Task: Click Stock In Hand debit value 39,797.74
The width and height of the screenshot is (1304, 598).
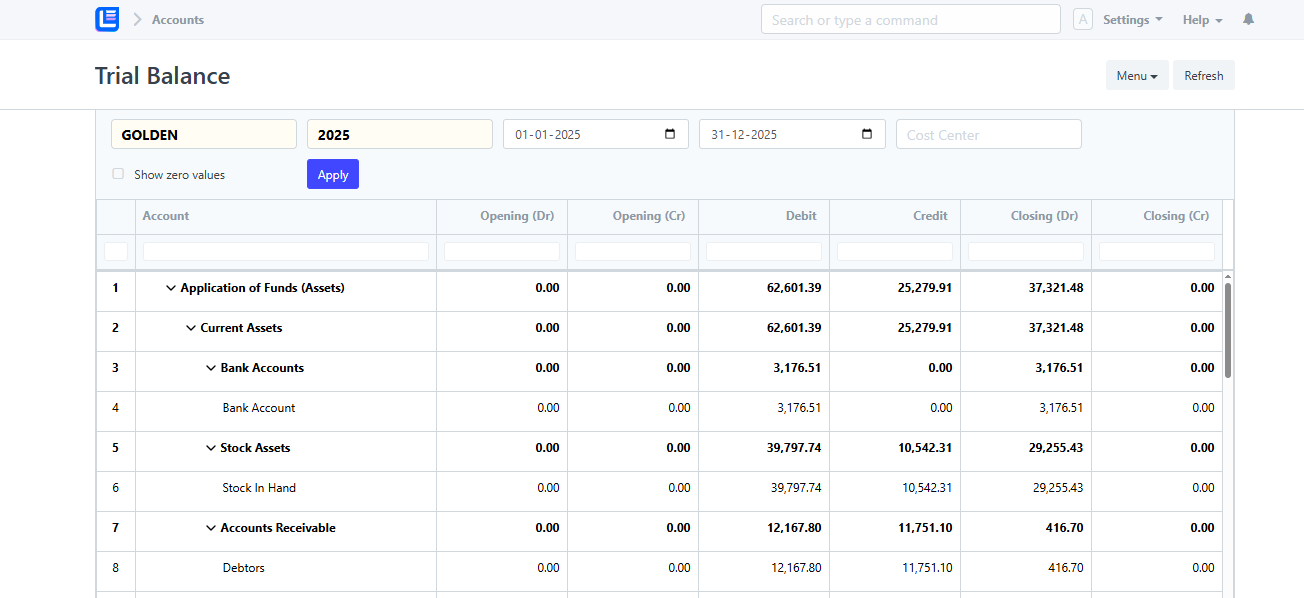Action: click(797, 488)
